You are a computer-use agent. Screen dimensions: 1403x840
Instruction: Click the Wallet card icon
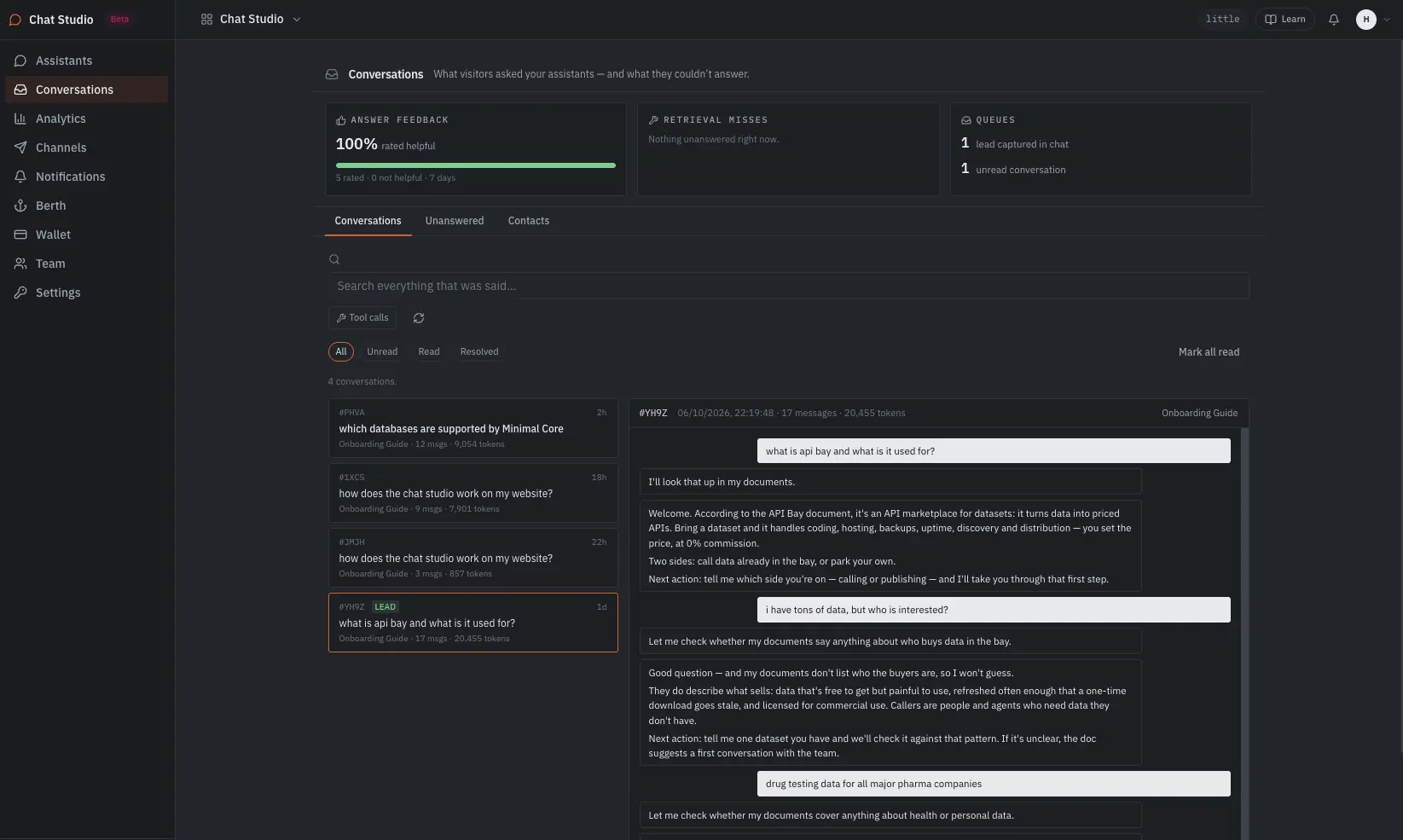click(20, 235)
